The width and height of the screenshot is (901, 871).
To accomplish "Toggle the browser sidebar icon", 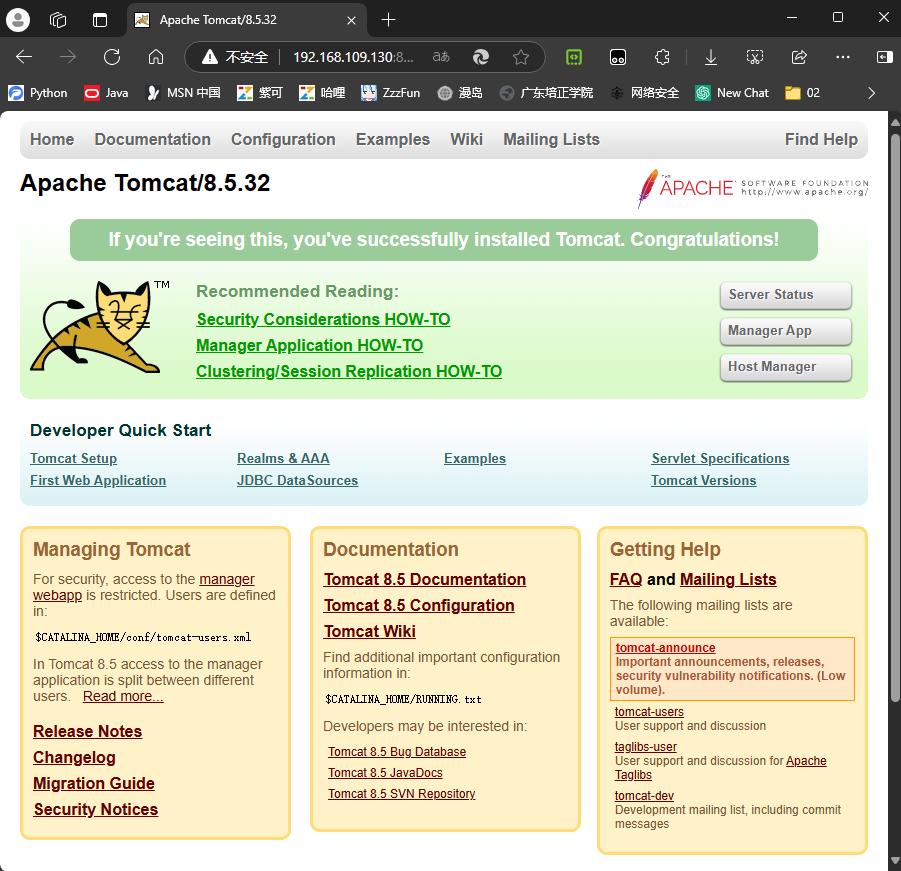I will point(884,57).
